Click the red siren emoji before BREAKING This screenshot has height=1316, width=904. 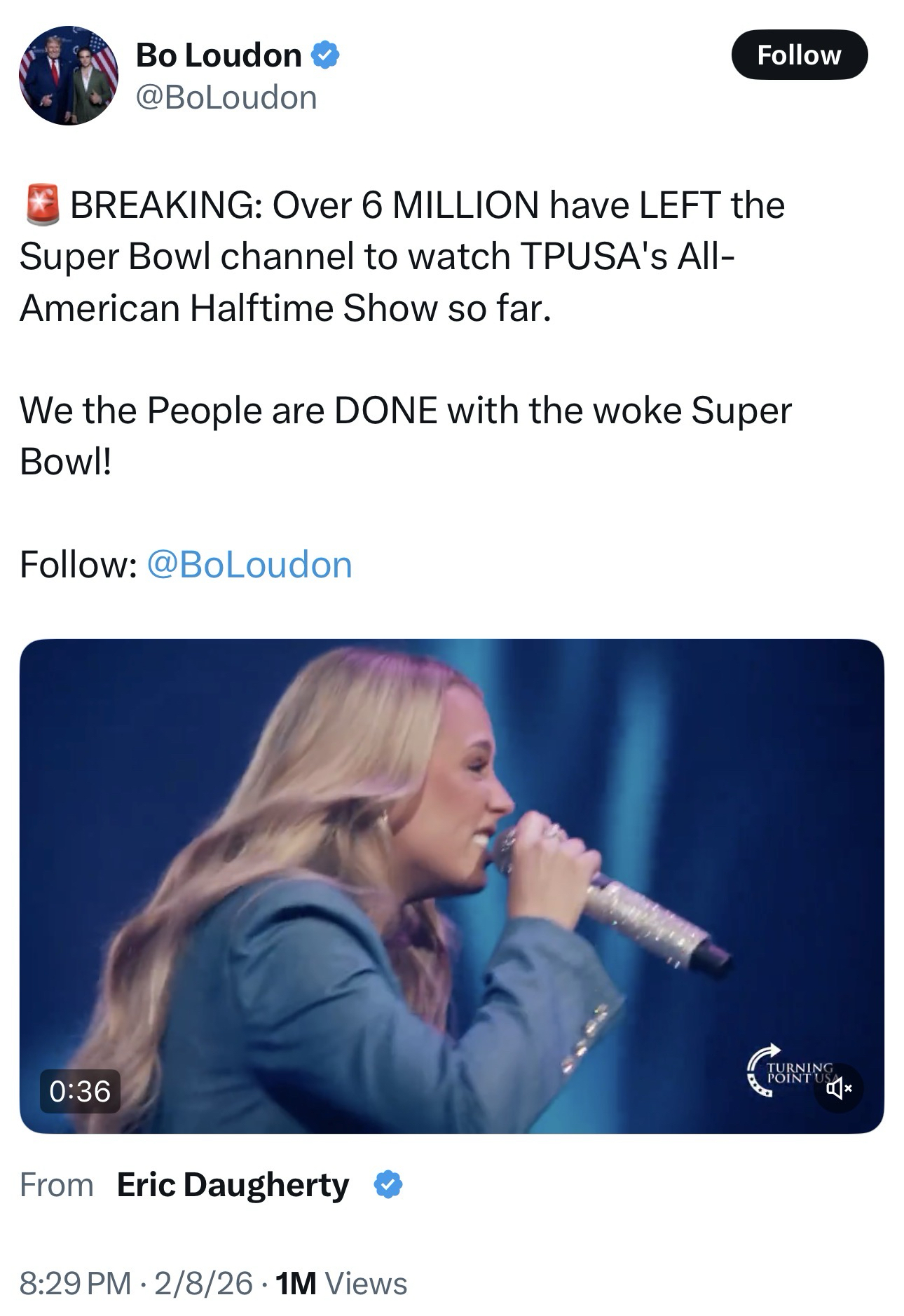pyautogui.click(x=43, y=205)
